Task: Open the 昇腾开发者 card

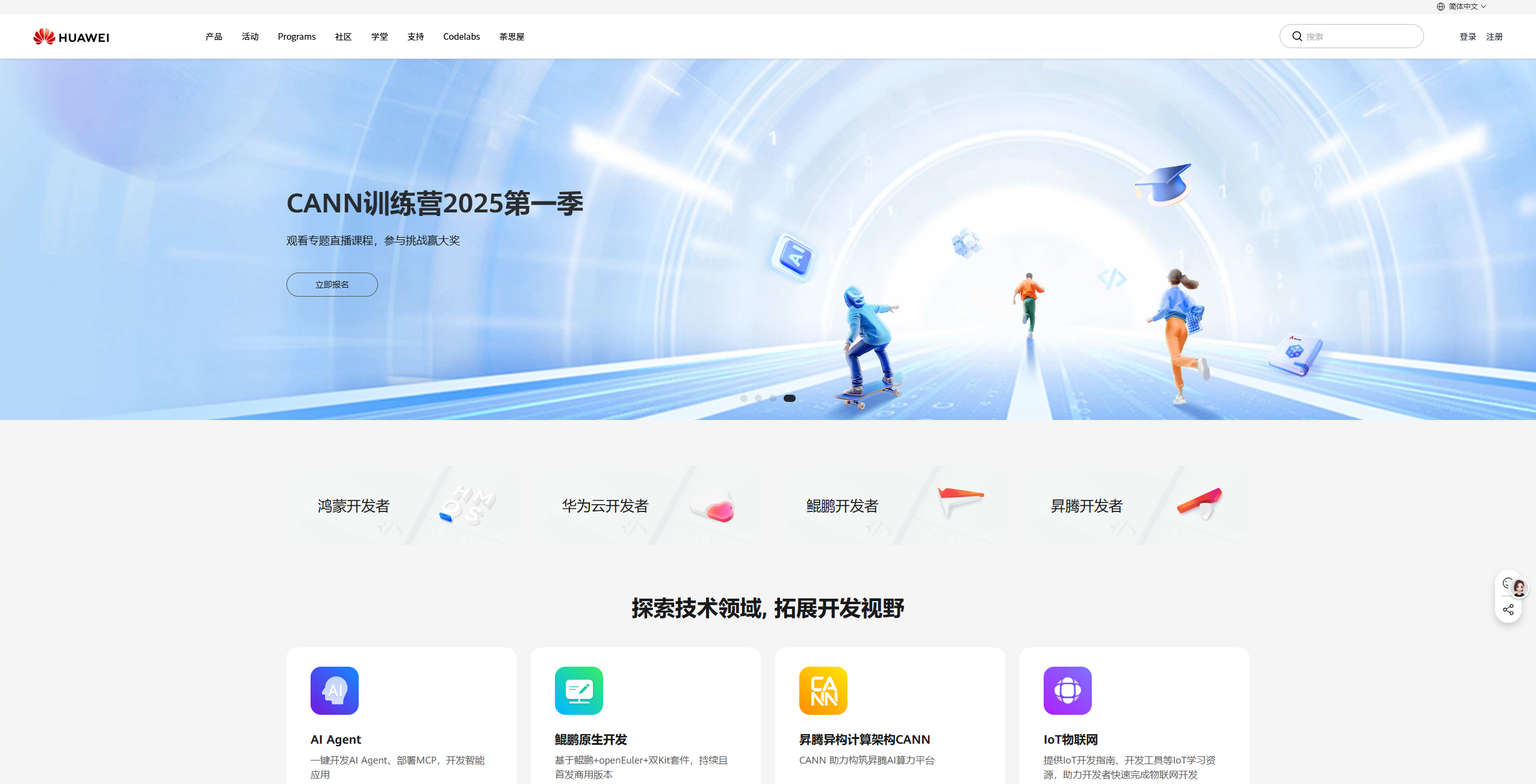Action: pyautogui.click(x=1135, y=505)
